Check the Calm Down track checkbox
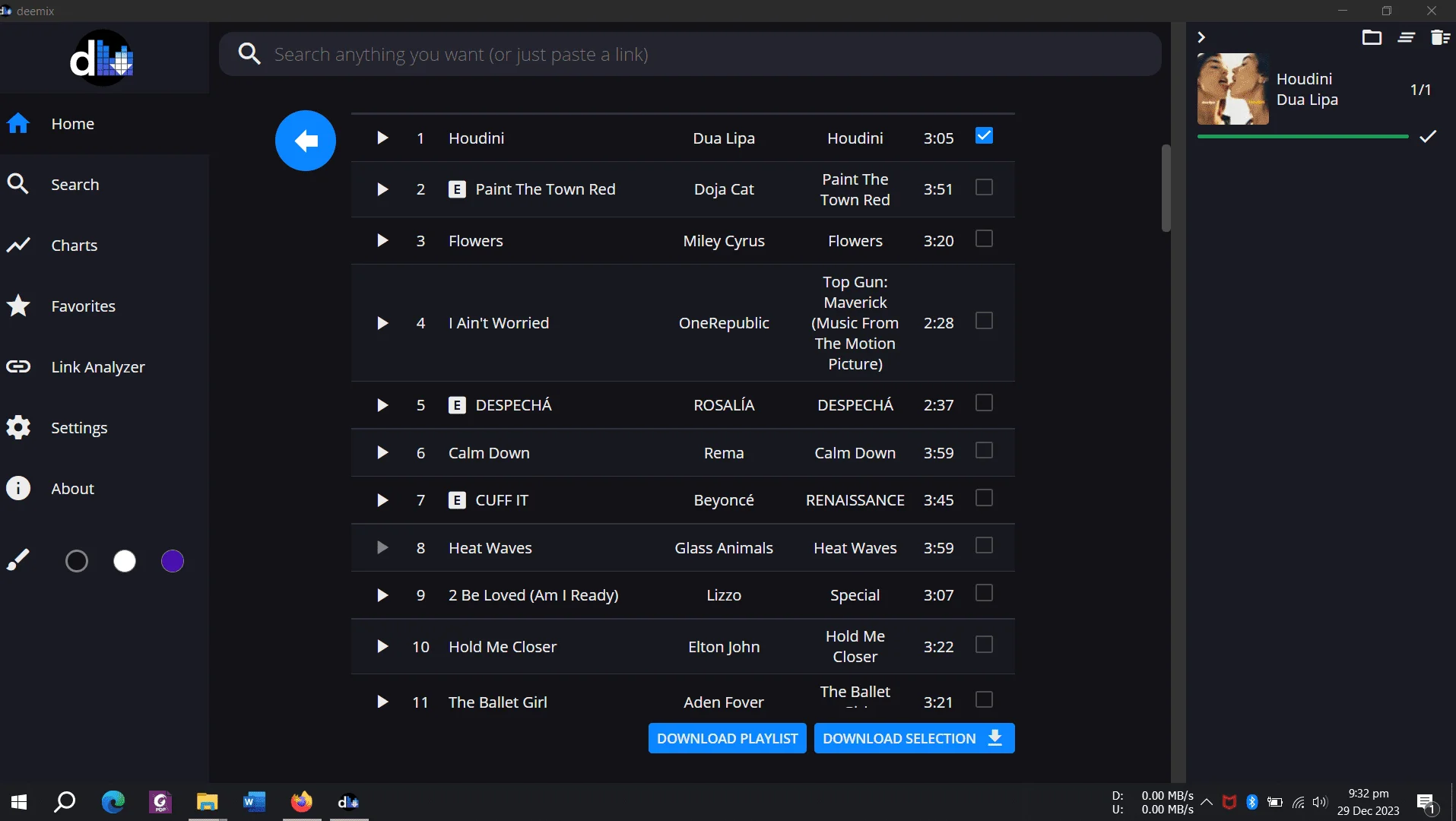 tap(984, 451)
